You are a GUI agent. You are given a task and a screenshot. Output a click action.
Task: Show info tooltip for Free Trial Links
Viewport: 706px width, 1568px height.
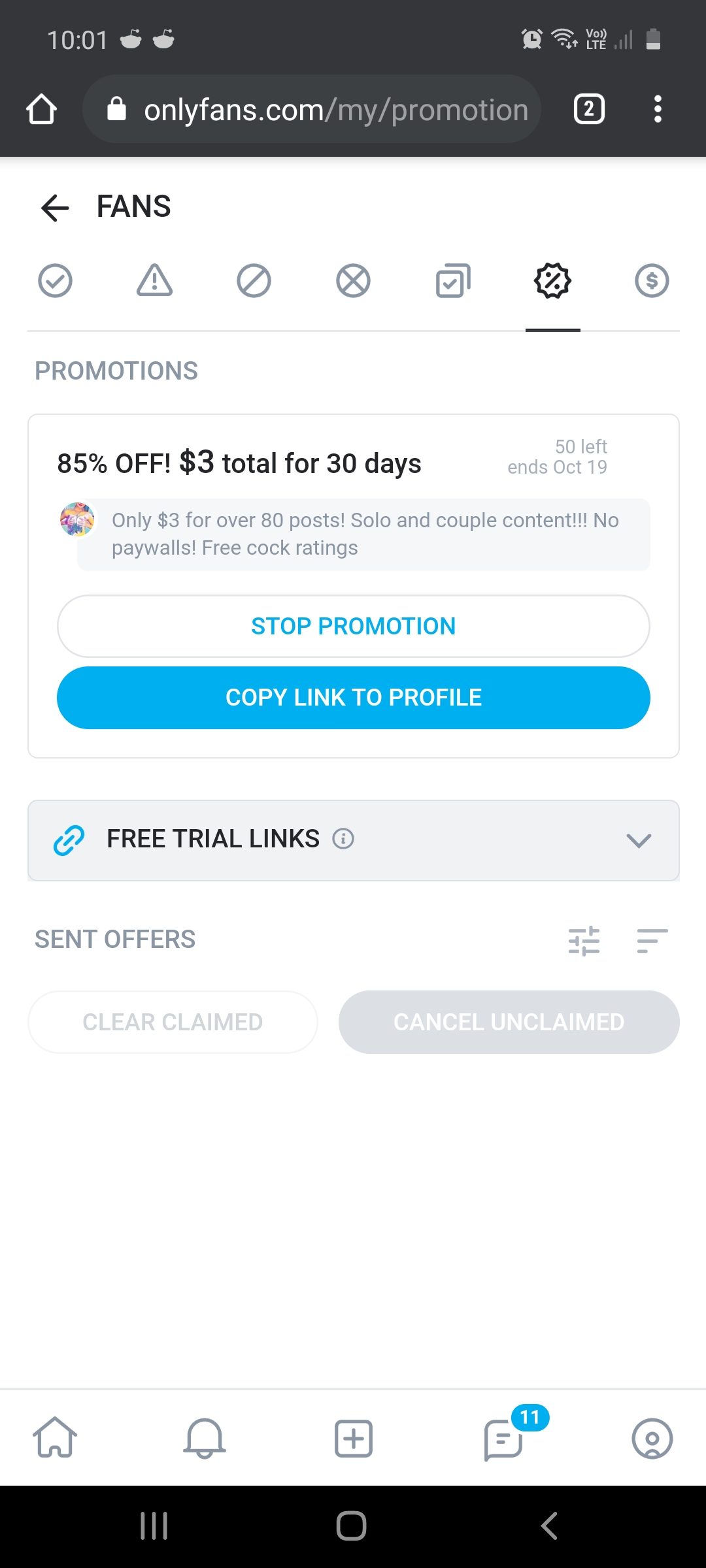[343, 838]
